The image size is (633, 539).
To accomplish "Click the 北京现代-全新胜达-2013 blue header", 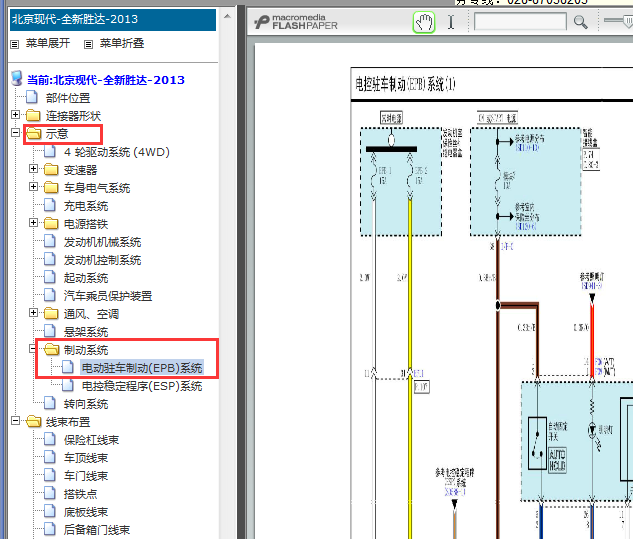I will (113, 19).
